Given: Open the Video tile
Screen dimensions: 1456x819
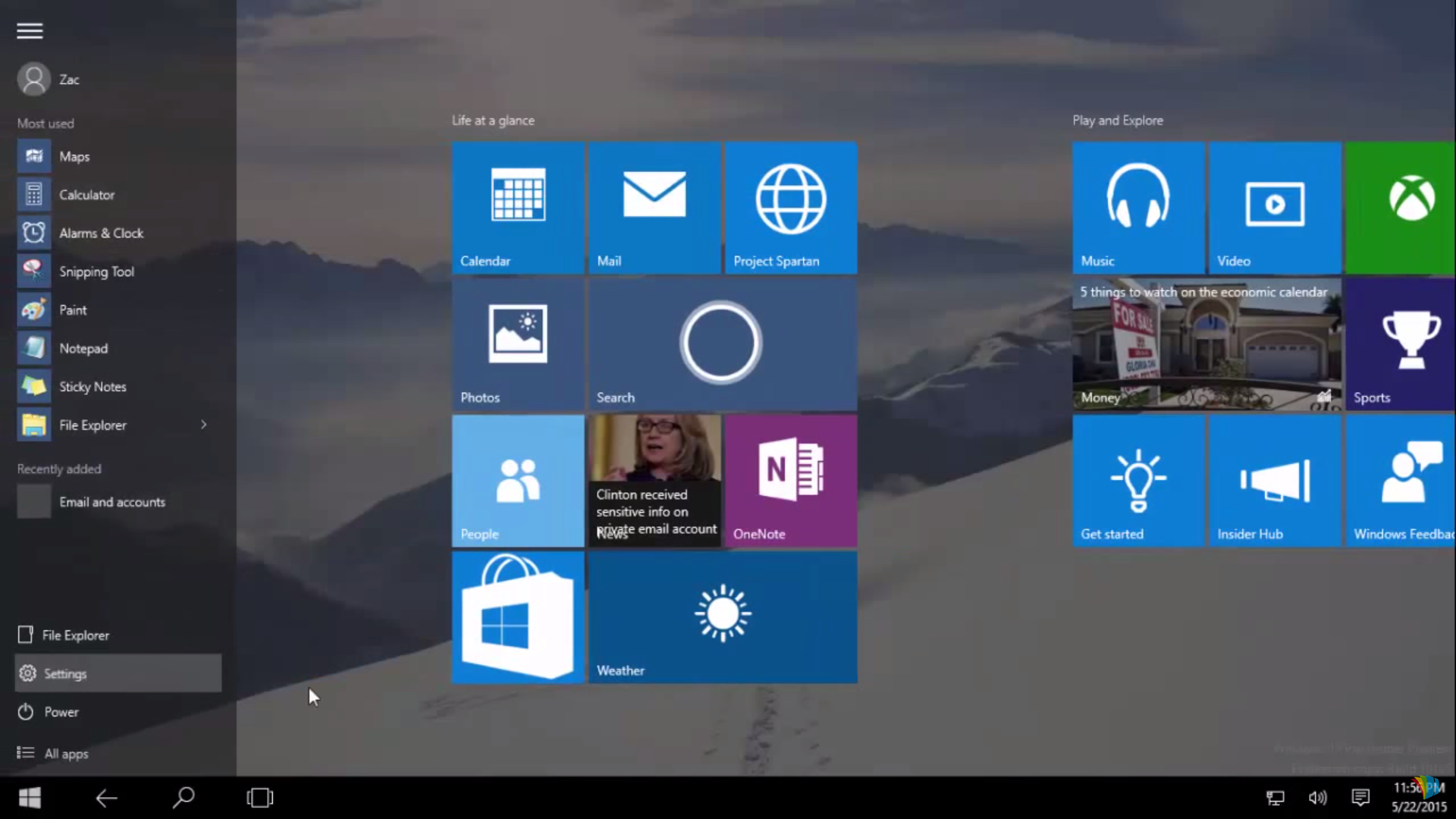Looking at the screenshot, I should tap(1275, 208).
